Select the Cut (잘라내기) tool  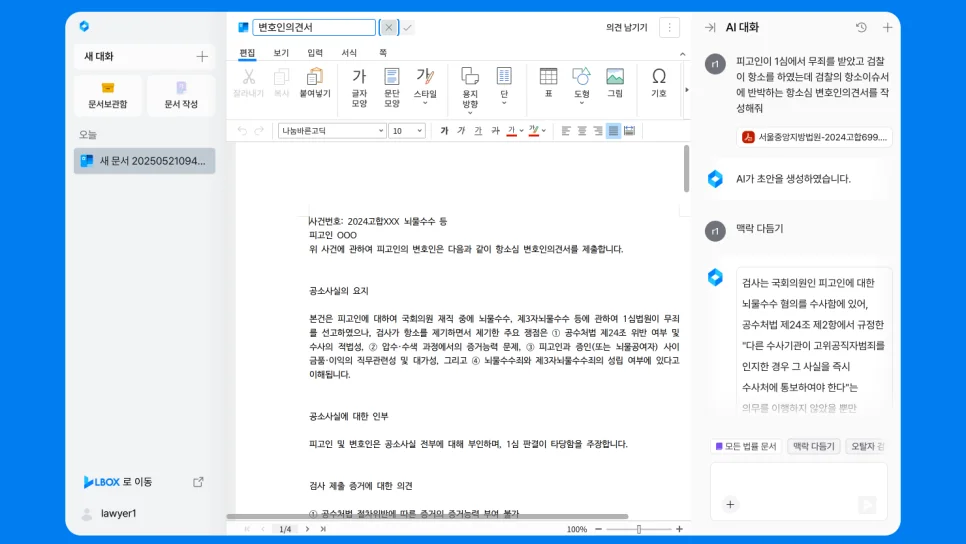tap(248, 83)
